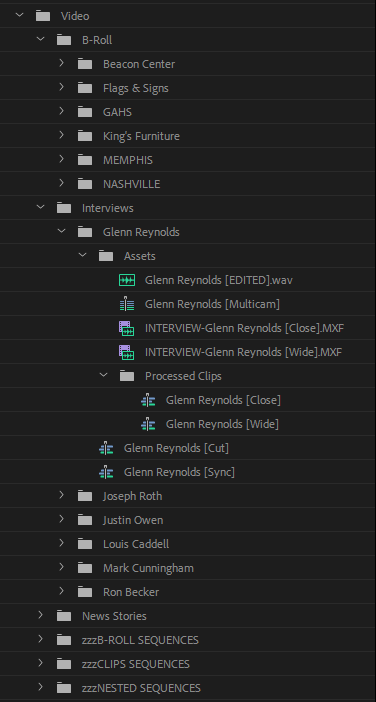
Task: Select 'INTERVIEW-Glenn Reynolds [Wide].MXF' name
Action: coord(244,353)
